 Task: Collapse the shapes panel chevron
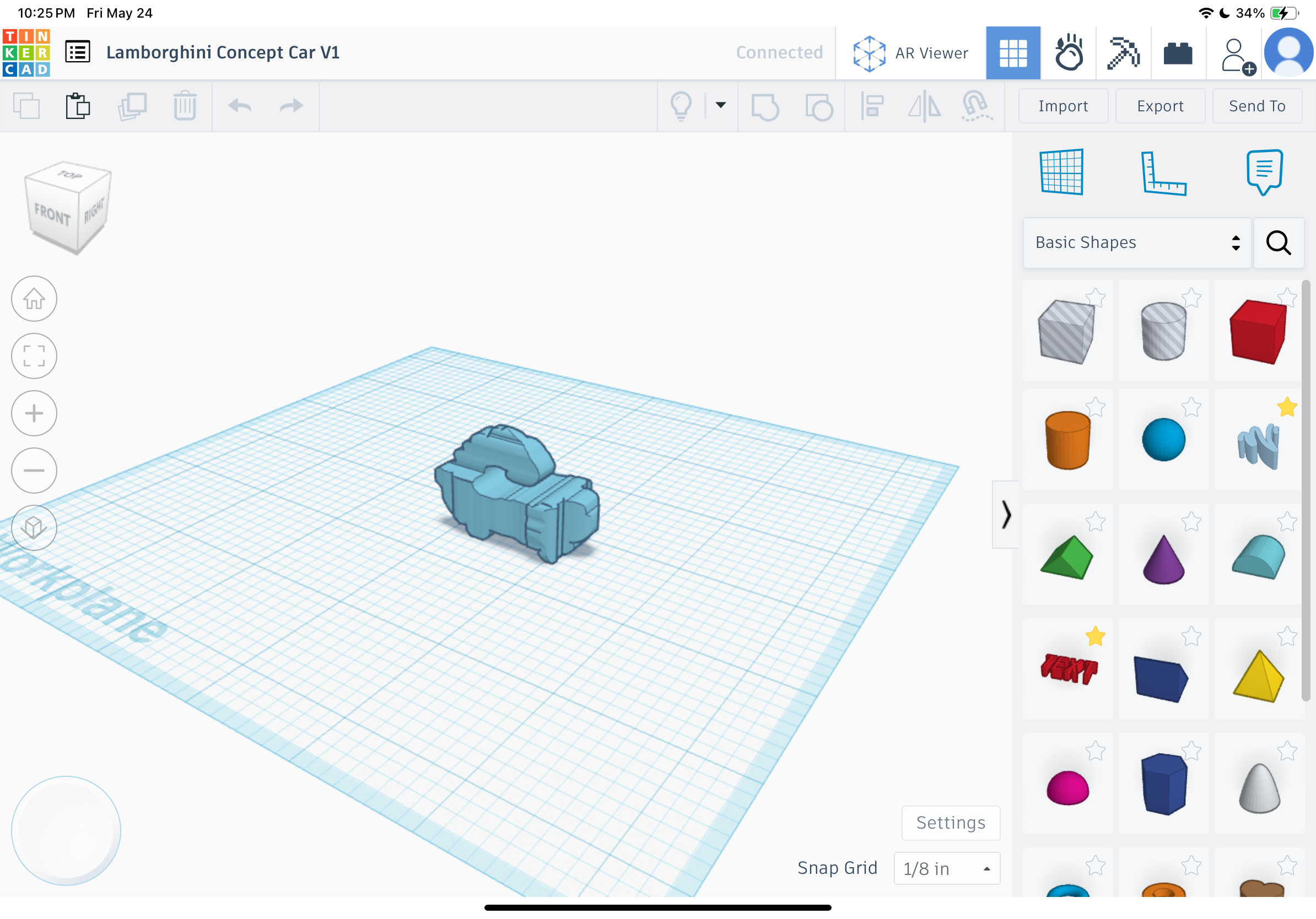point(1006,515)
